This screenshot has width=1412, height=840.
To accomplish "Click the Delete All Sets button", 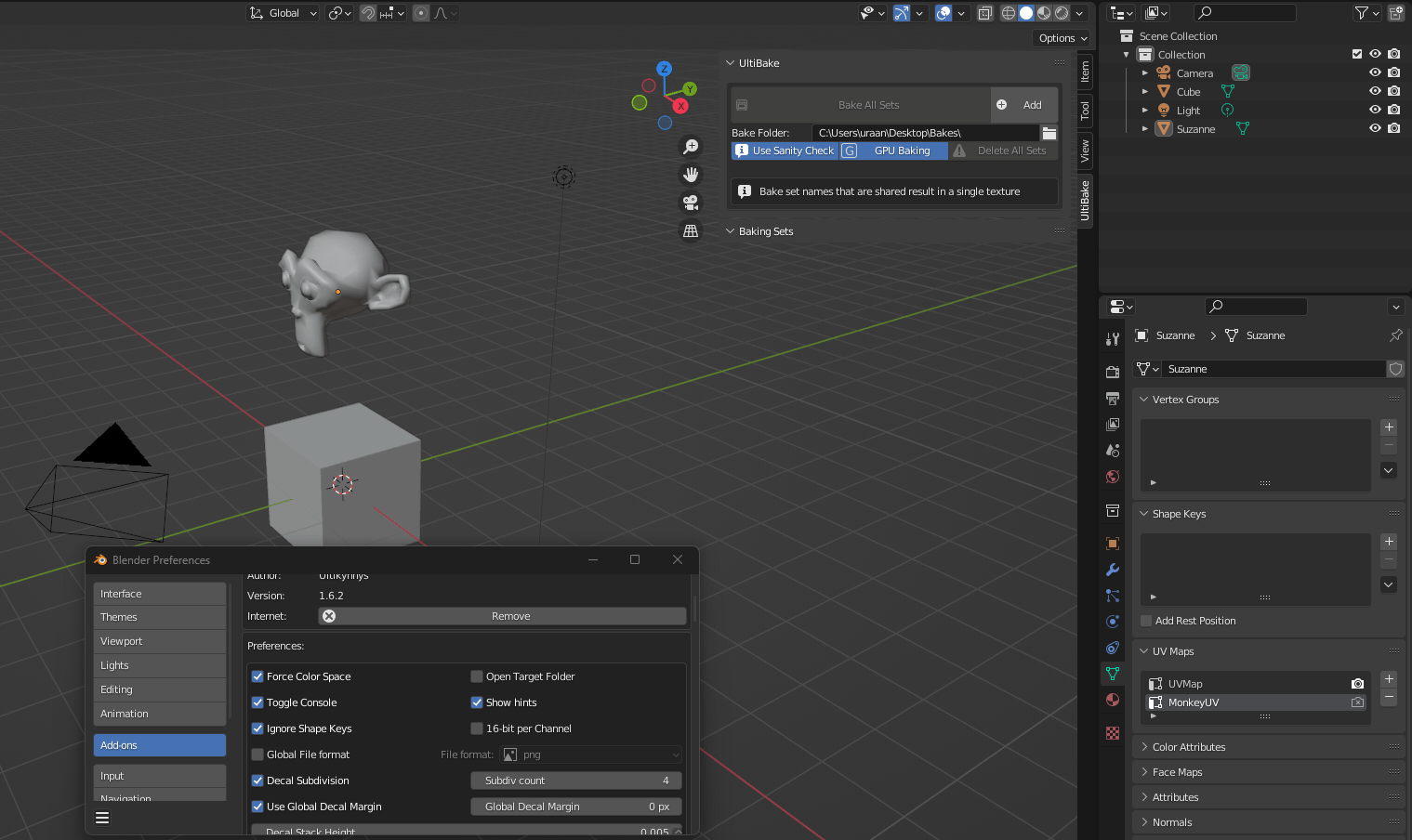I will (1011, 151).
